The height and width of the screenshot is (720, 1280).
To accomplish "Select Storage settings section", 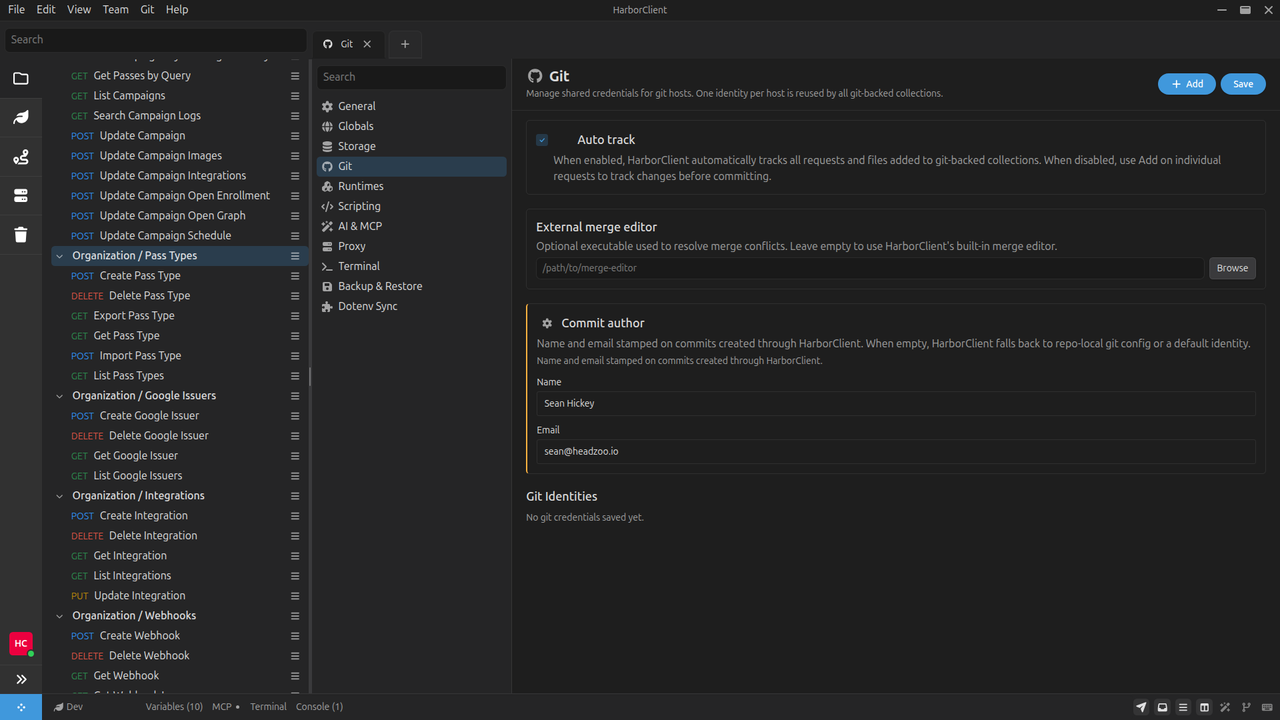I will [411, 146].
